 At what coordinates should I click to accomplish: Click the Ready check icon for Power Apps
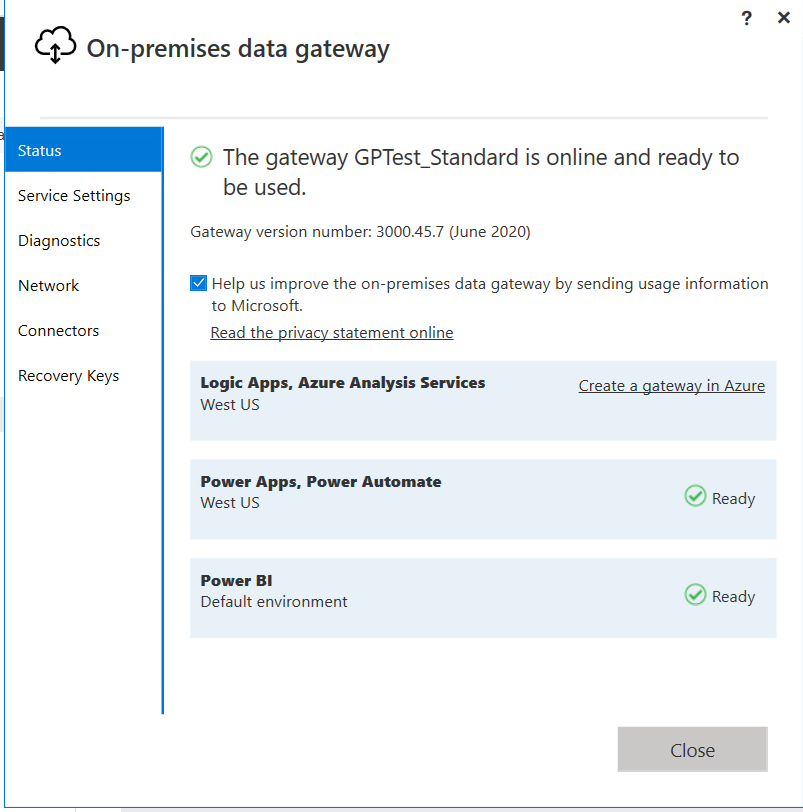click(695, 496)
